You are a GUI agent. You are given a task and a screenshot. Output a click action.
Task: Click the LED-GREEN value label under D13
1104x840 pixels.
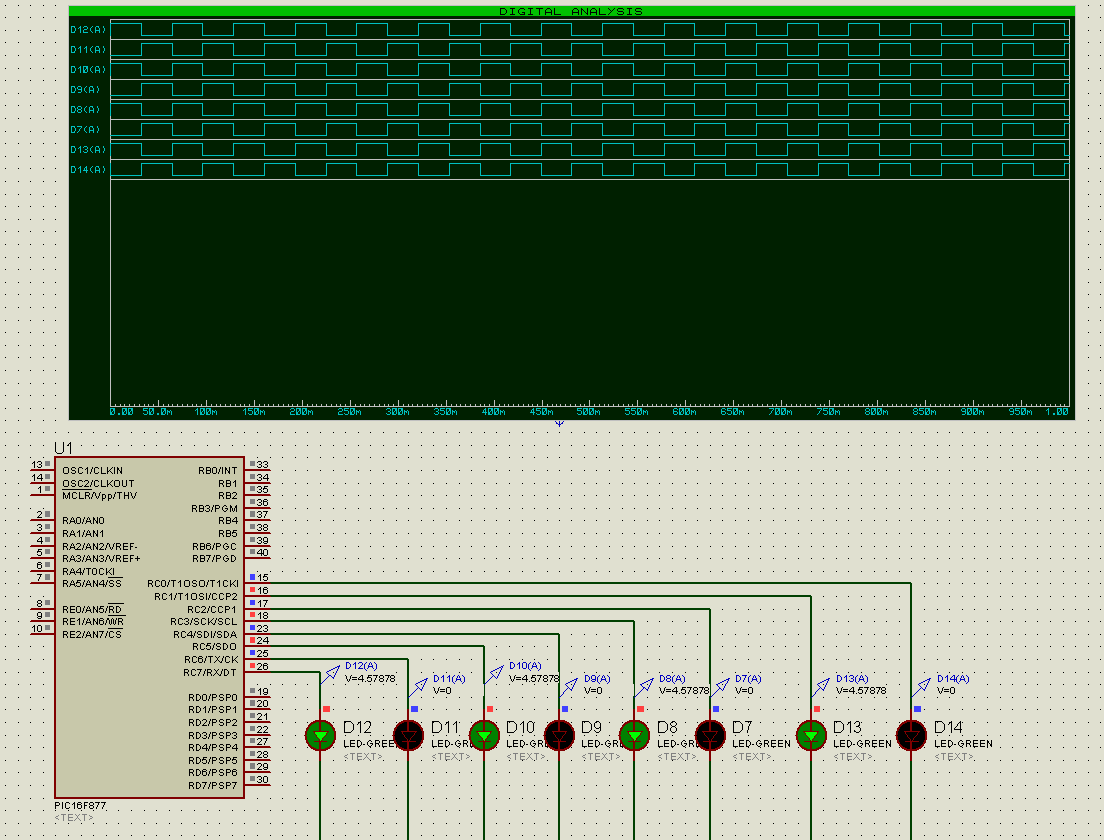click(x=862, y=744)
